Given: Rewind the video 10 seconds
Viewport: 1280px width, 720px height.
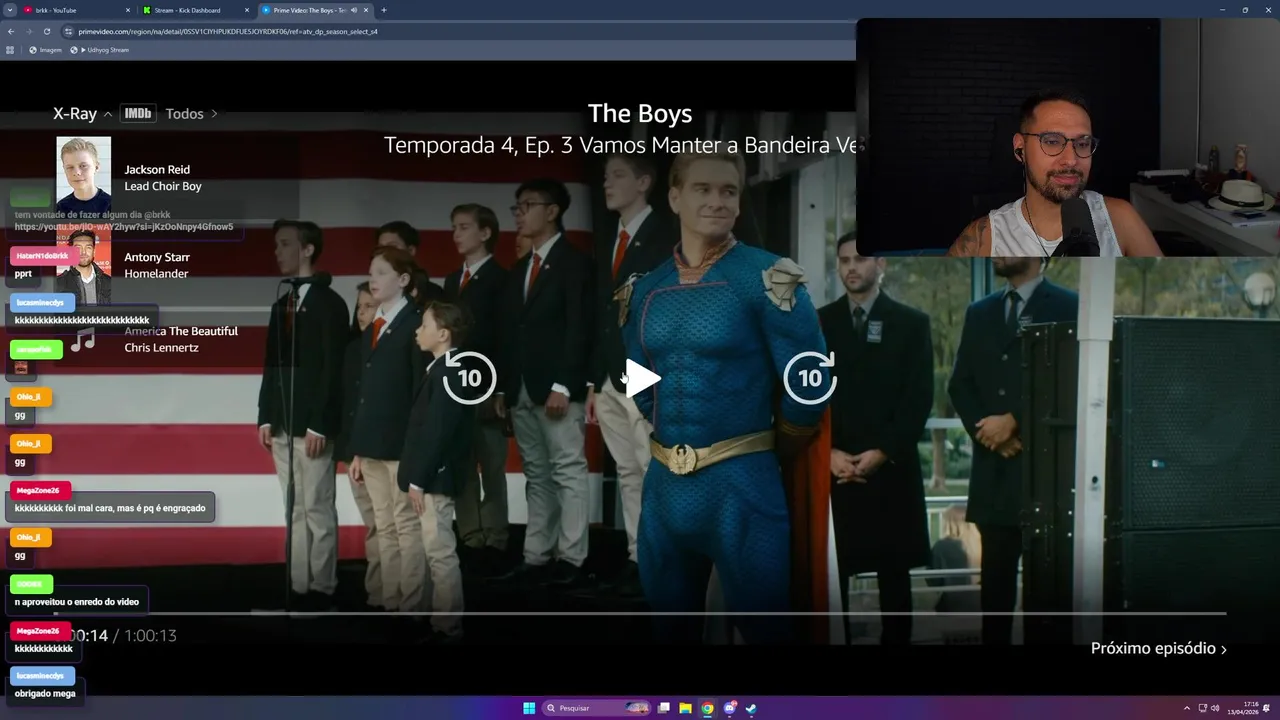Looking at the screenshot, I should point(469,378).
